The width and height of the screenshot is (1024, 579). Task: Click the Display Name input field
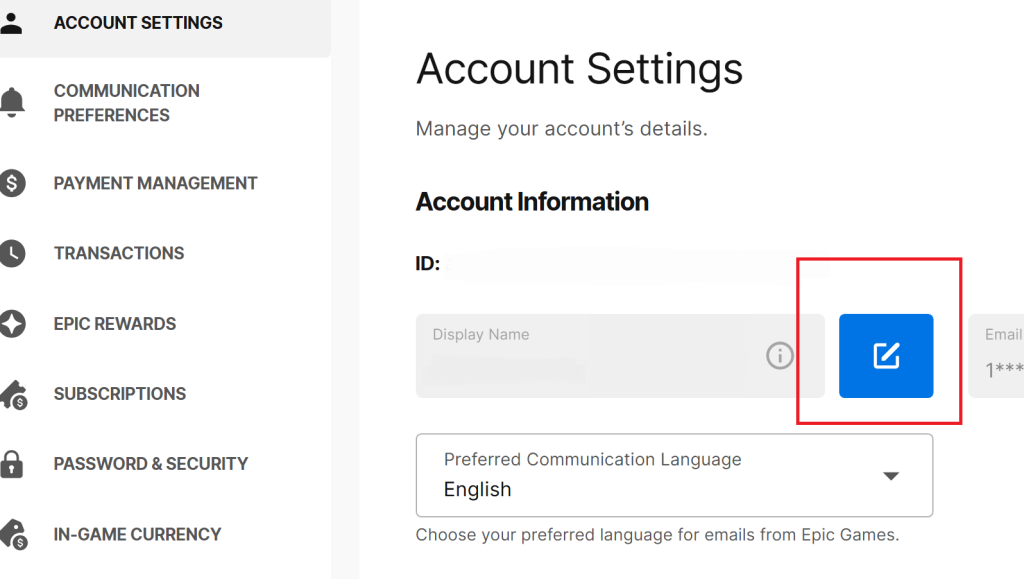620,356
